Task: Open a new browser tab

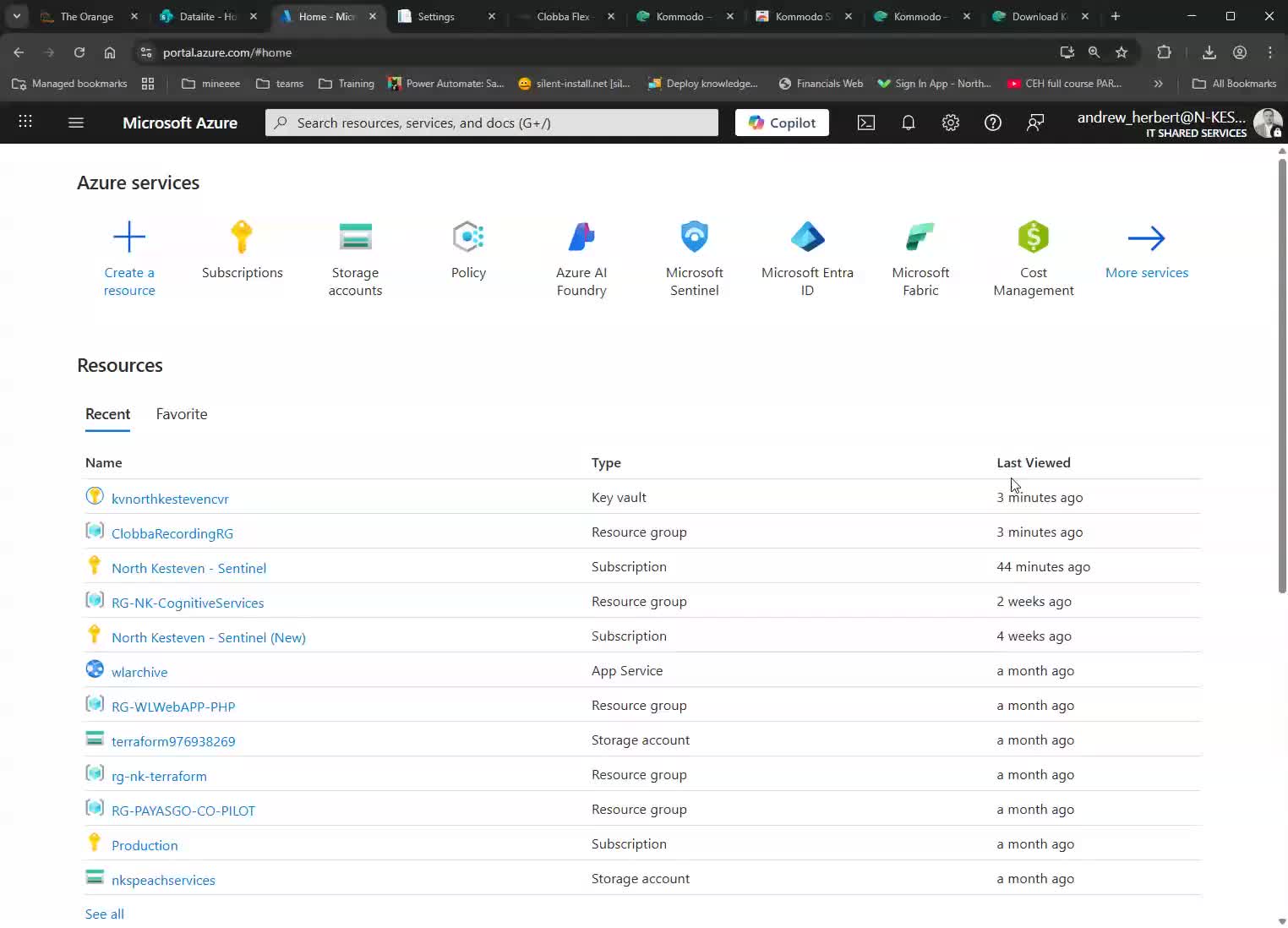Action: (x=1116, y=16)
